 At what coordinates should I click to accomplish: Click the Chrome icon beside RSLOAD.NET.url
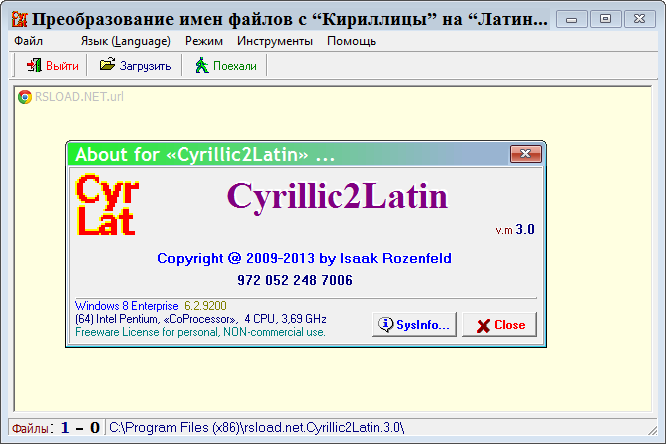coord(25,97)
